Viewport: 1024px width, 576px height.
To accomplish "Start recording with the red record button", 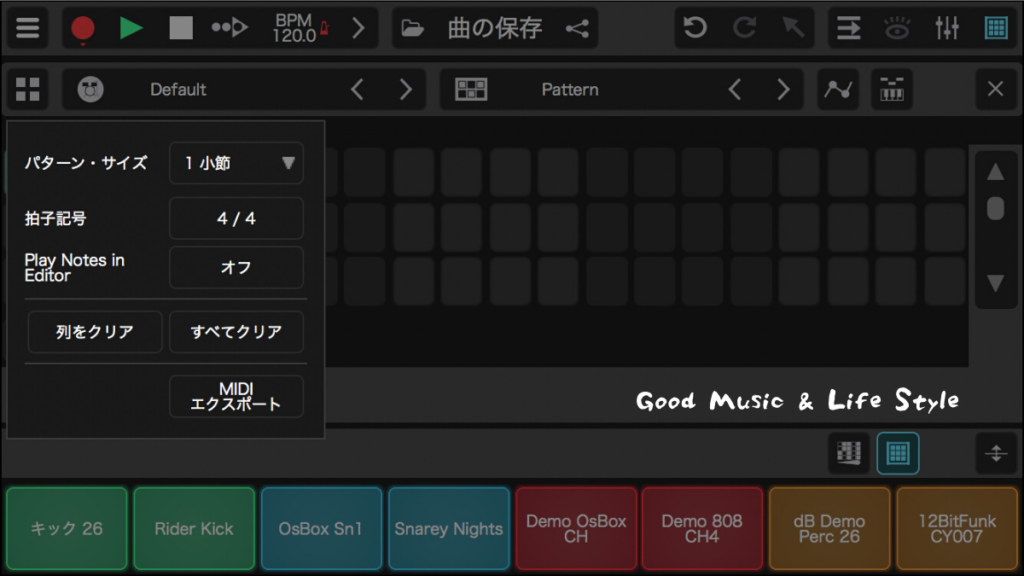I will click(x=83, y=29).
